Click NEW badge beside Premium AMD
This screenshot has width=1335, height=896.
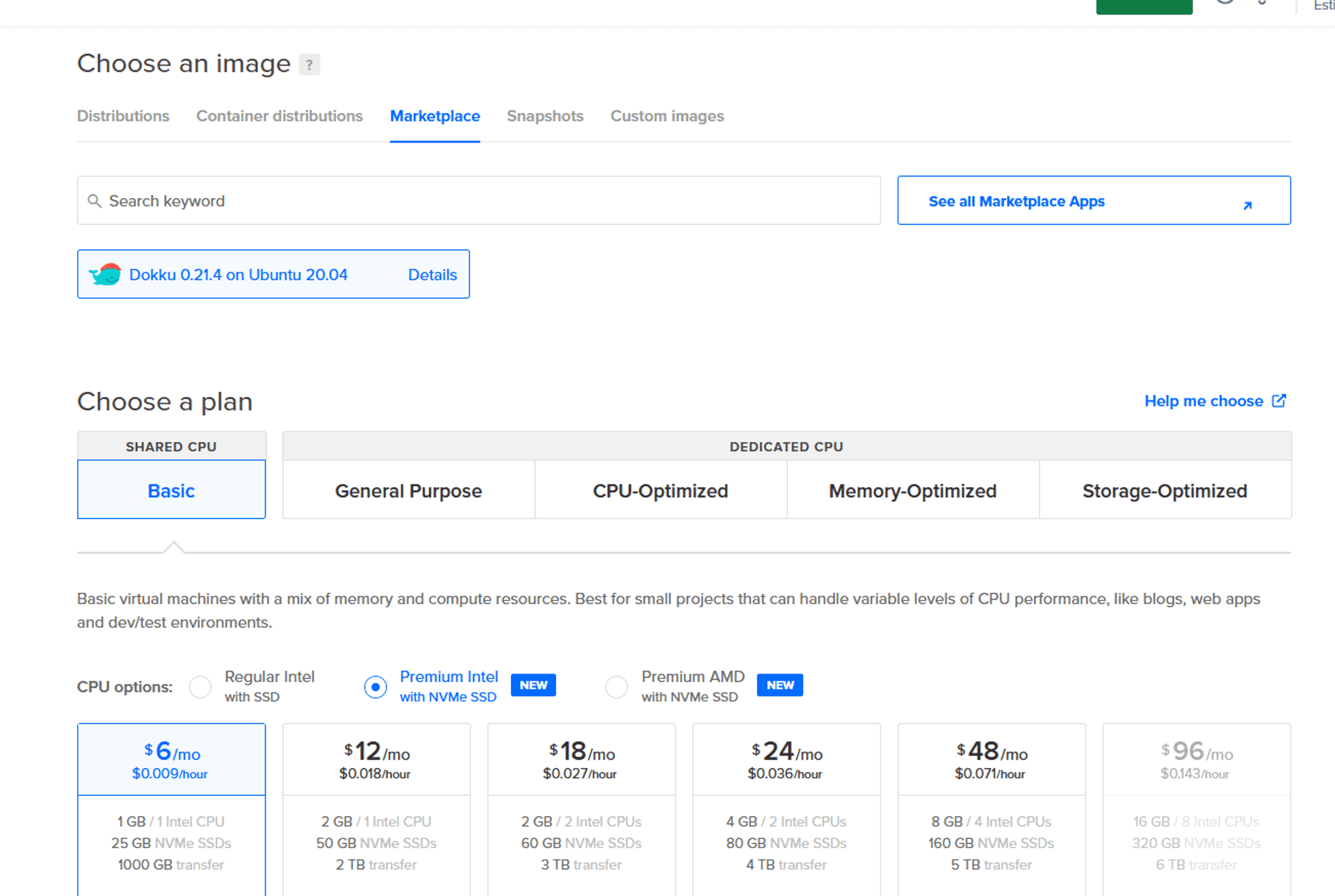pos(779,685)
